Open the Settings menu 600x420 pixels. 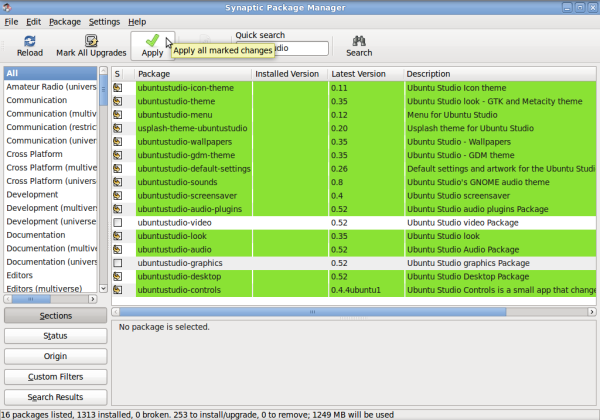pyautogui.click(x=104, y=22)
